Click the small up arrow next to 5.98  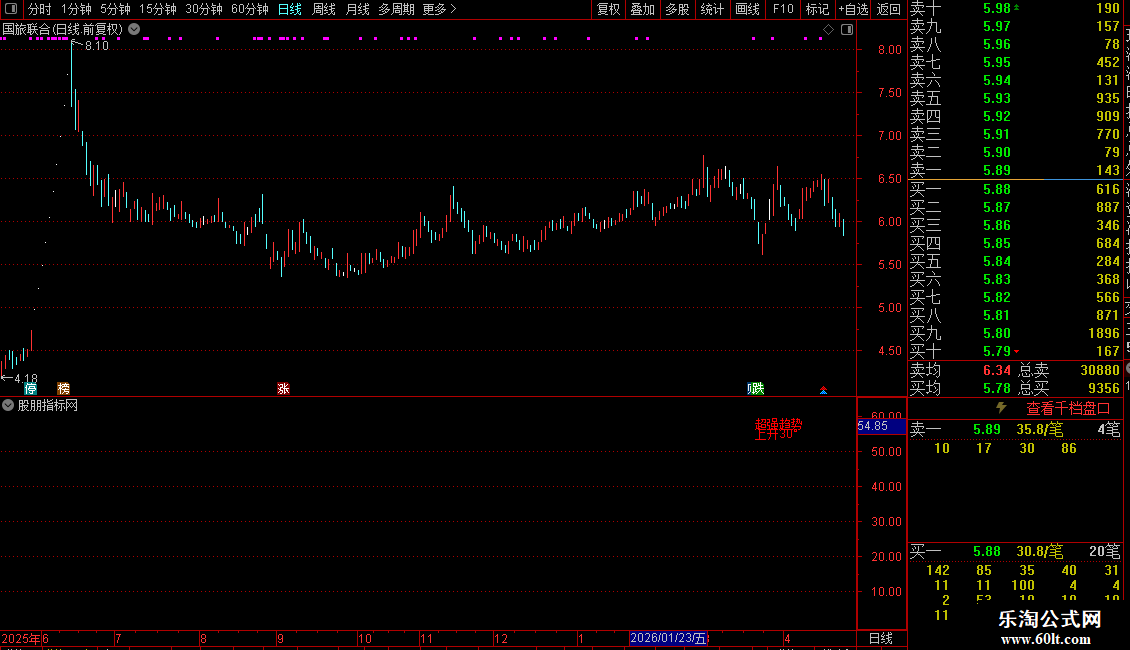point(1016,7)
